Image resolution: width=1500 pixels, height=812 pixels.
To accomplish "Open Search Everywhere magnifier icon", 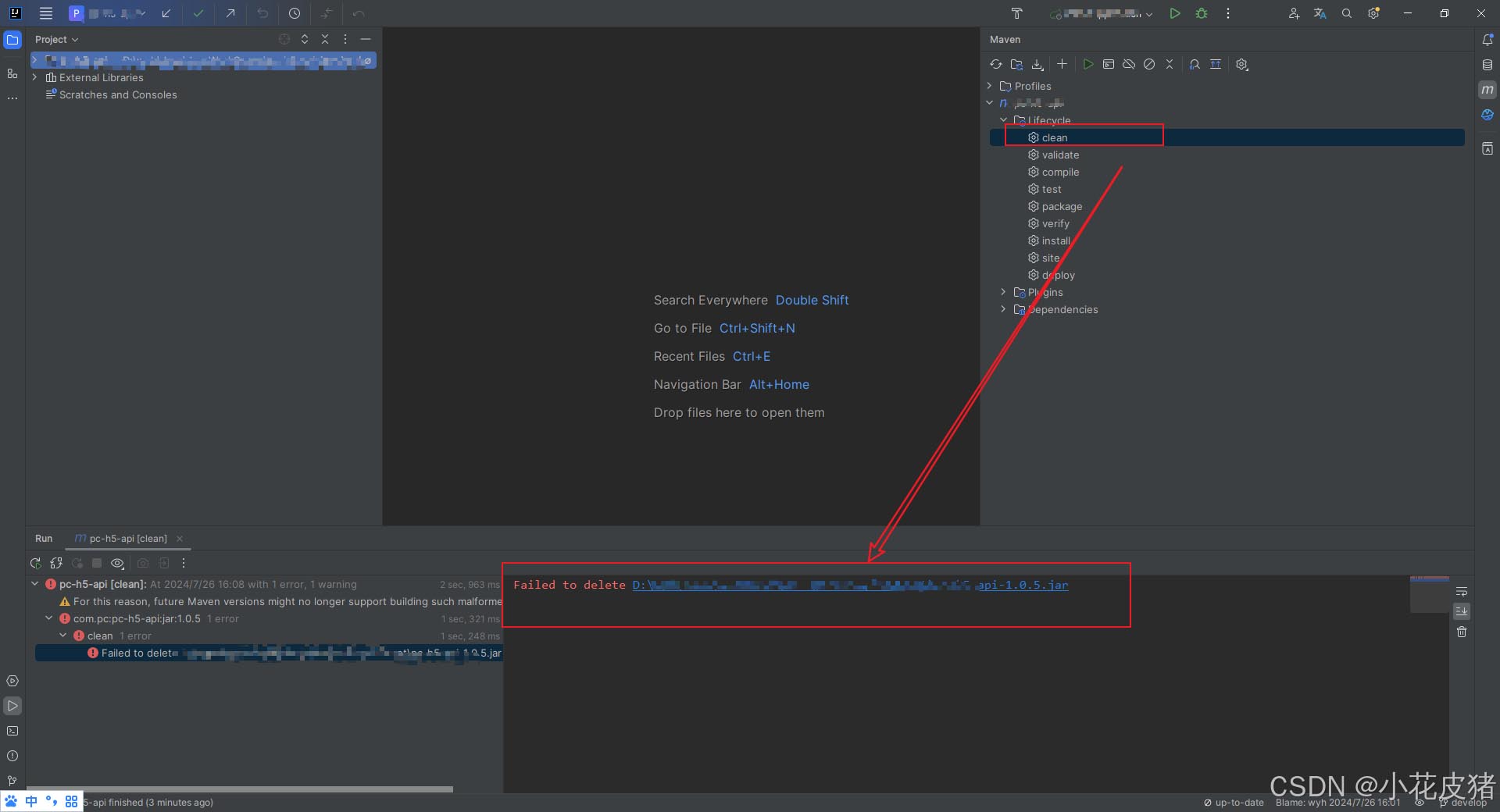I will [x=1347, y=13].
